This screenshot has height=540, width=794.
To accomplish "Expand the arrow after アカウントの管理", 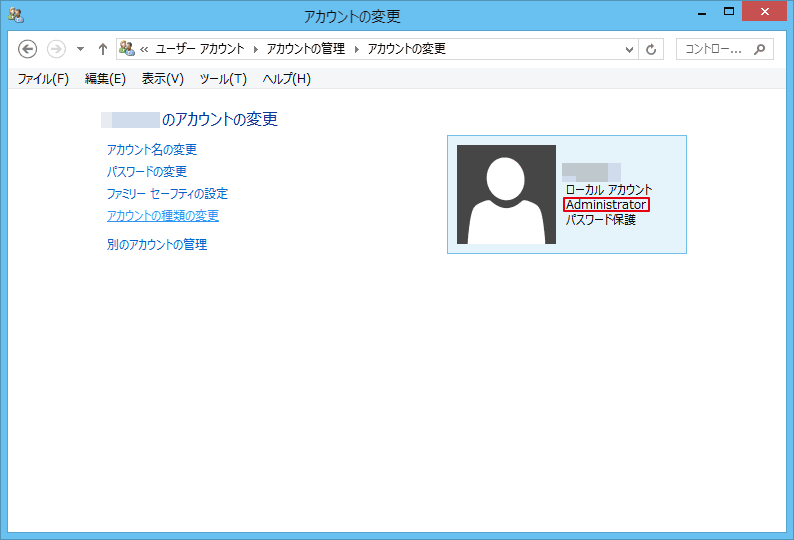I will (x=356, y=49).
